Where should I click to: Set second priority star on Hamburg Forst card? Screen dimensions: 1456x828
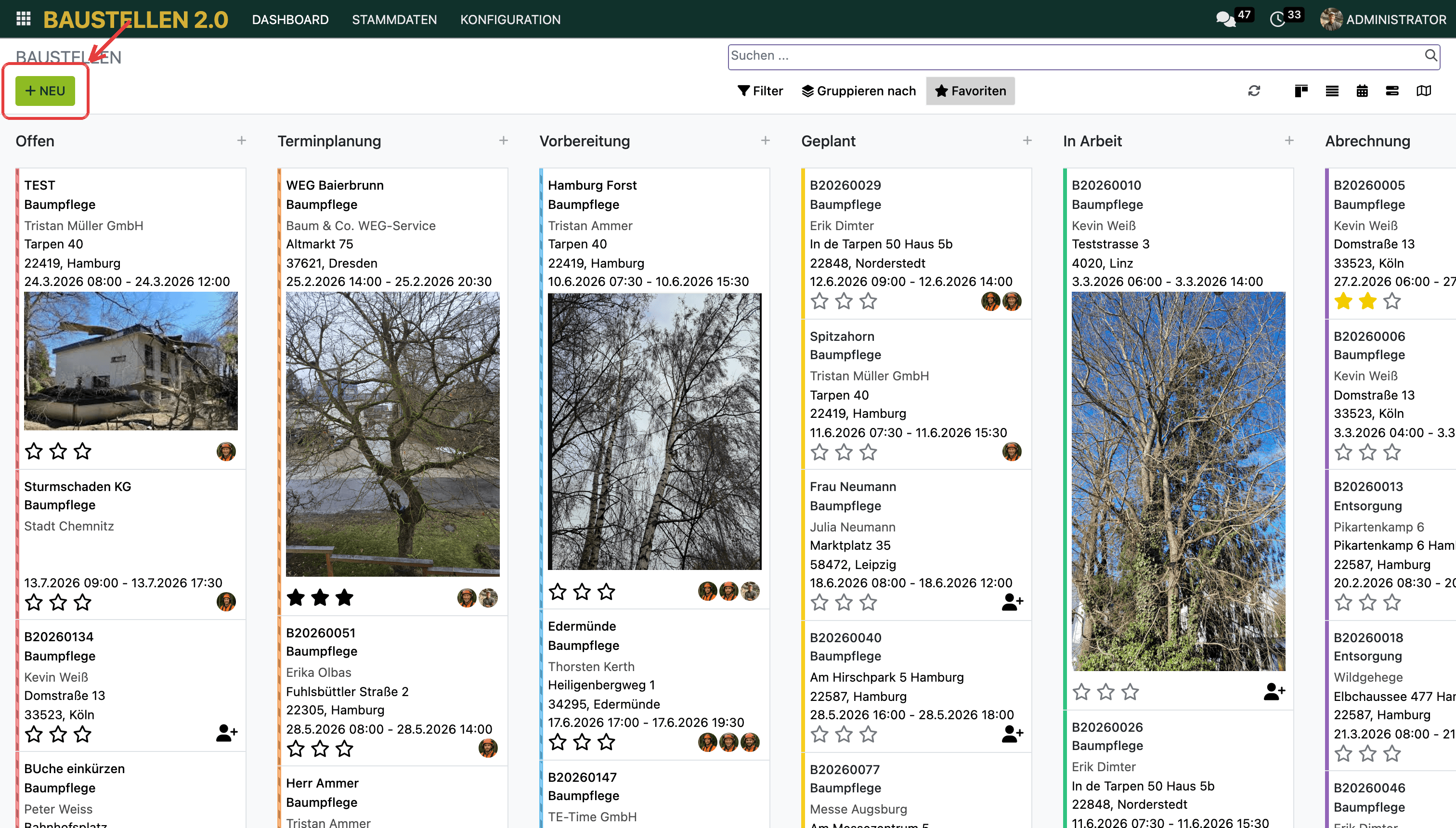pyautogui.click(x=582, y=592)
